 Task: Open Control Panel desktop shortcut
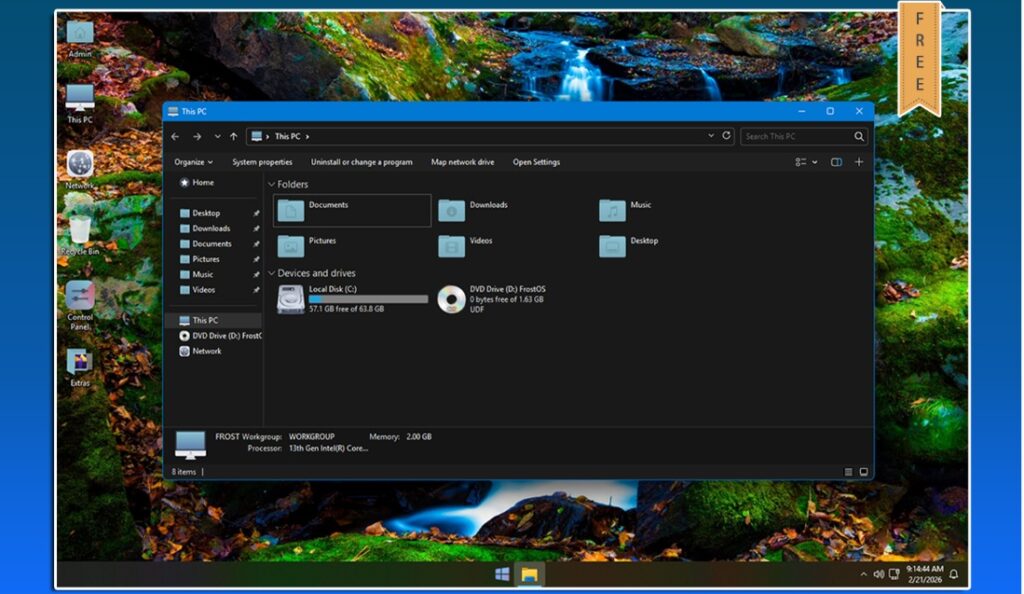pyautogui.click(x=80, y=297)
